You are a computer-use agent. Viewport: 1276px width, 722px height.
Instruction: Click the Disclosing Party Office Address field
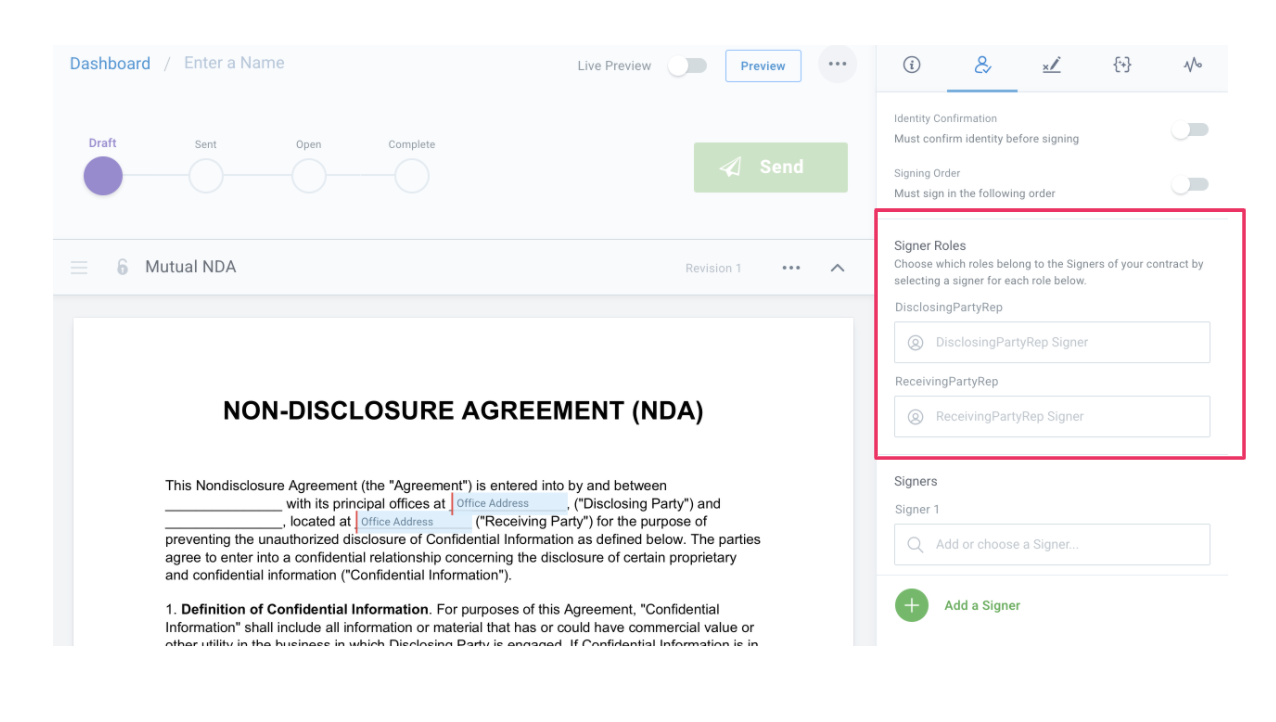(x=509, y=503)
